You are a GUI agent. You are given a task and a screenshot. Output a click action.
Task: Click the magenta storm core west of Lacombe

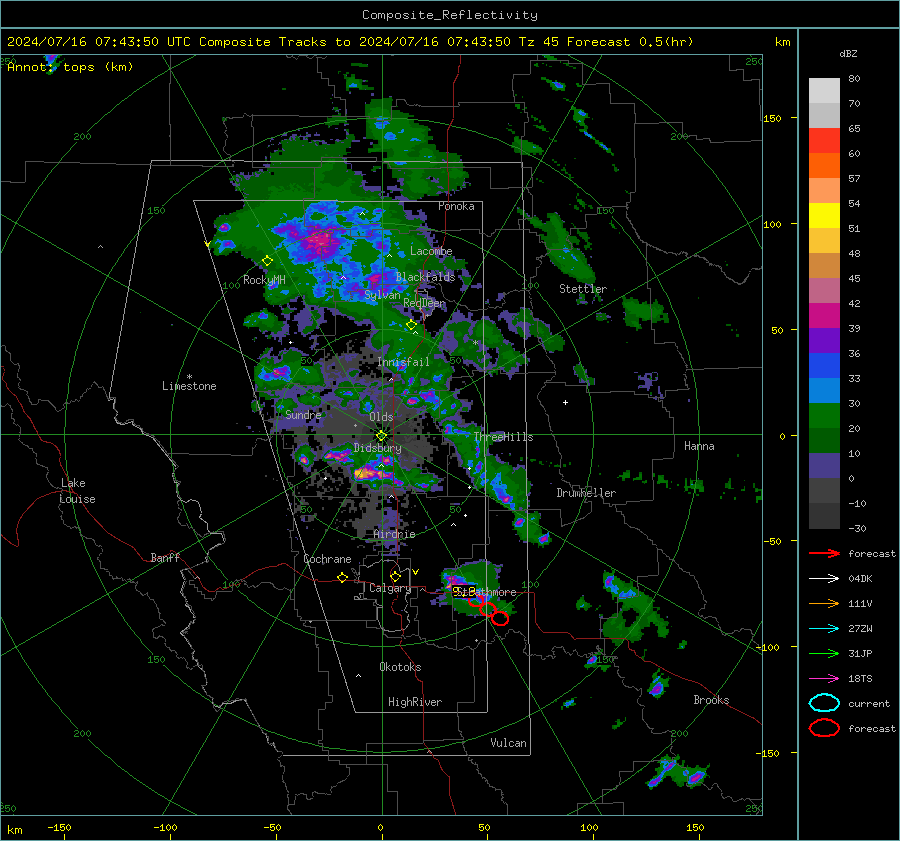[x=320, y=239]
